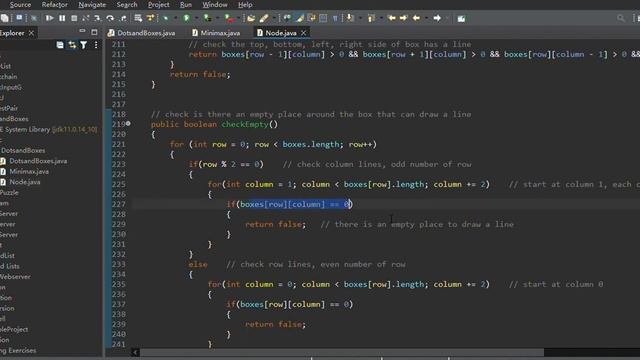This screenshot has height=360, width=640.
Task: Click the Next Edit Location icon
Action: point(403,18)
